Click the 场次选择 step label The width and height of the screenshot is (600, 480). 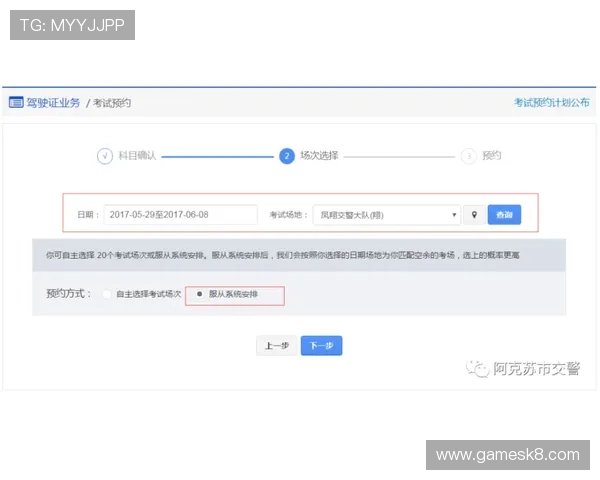click(319, 155)
